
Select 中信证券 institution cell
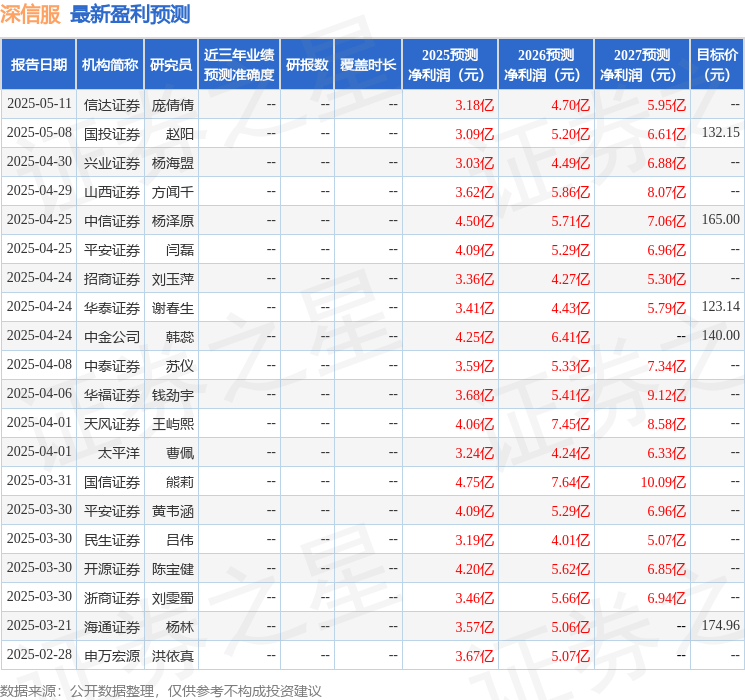pyautogui.click(x=112, y=221)
